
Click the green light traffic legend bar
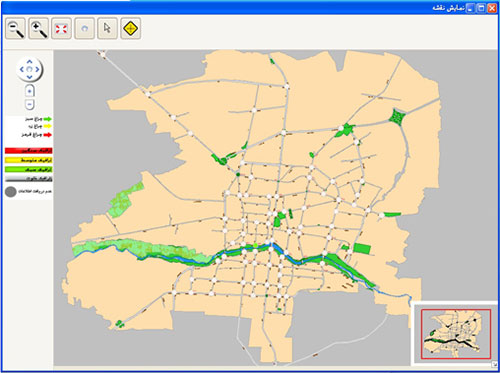(29, 170)
